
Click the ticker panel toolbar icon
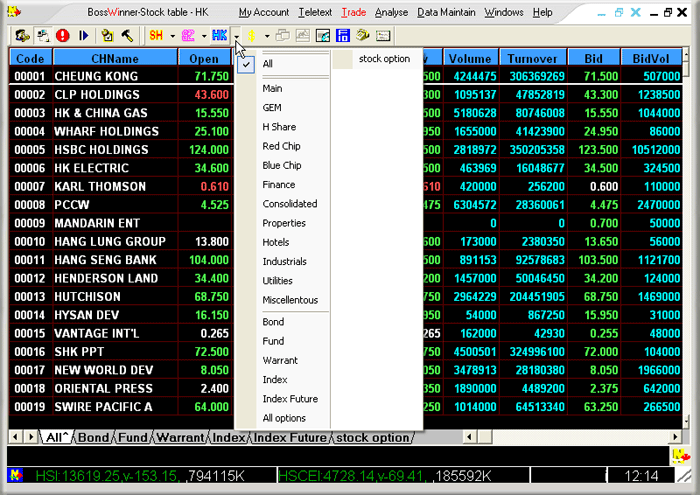coord(383,35)
